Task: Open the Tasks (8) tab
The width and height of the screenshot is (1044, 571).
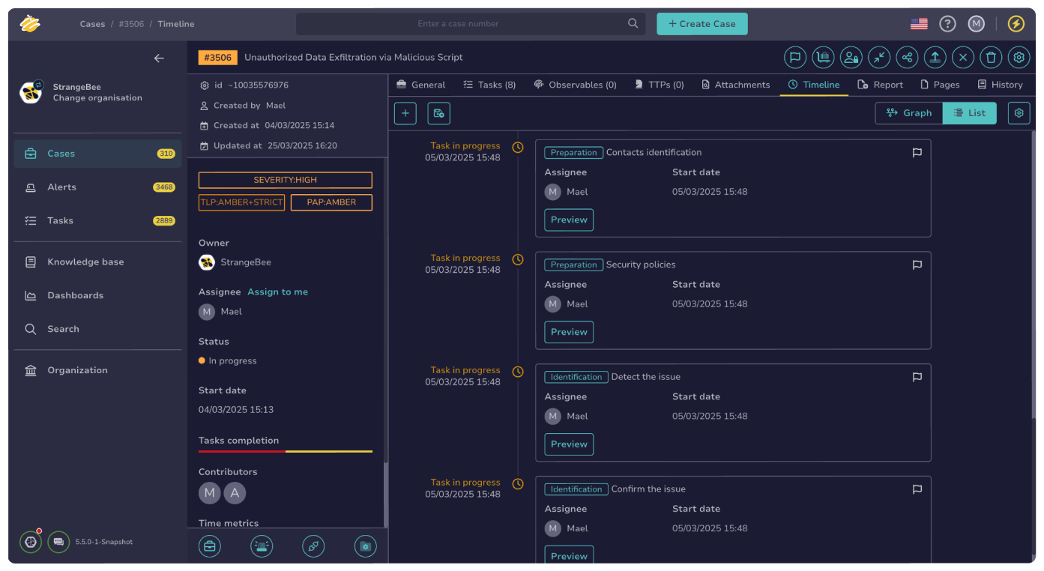Action: (489, 85)
